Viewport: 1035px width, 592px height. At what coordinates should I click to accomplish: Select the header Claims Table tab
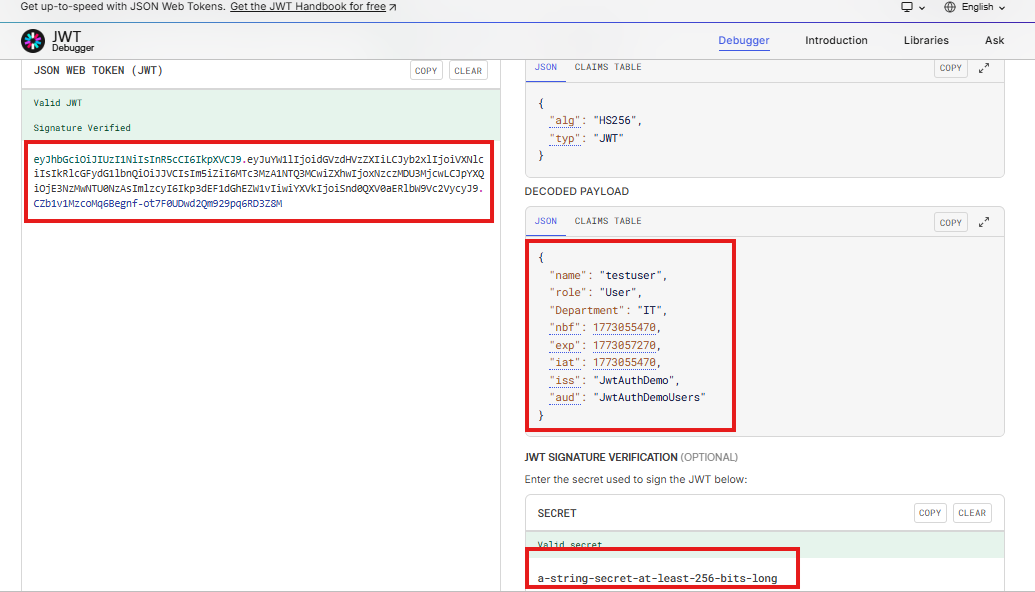click(608, 67)
